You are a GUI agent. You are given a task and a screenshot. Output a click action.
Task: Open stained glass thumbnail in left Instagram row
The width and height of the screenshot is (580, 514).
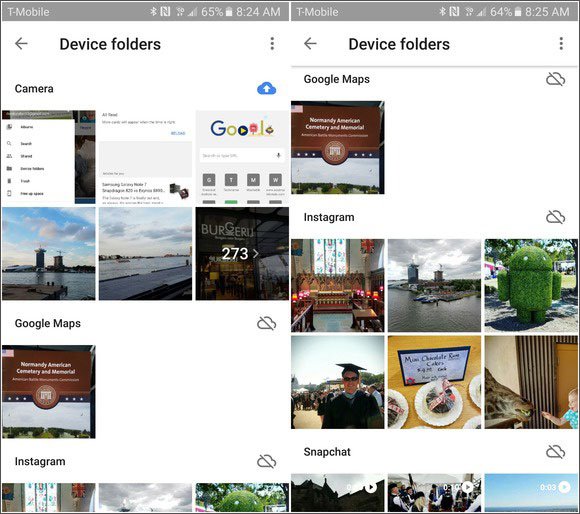pos(48,497)
